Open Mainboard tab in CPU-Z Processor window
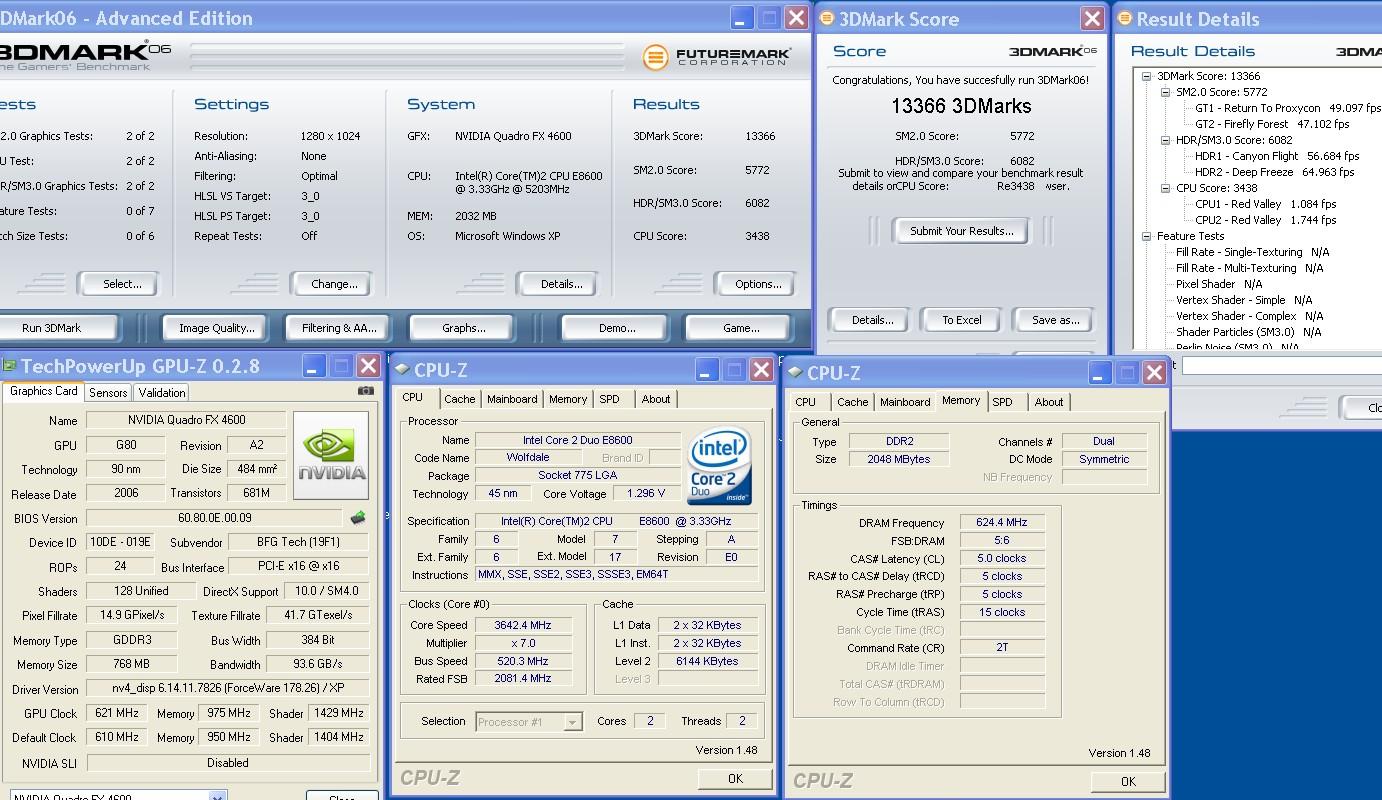The image size is (1382, 800). click(512, 399)
